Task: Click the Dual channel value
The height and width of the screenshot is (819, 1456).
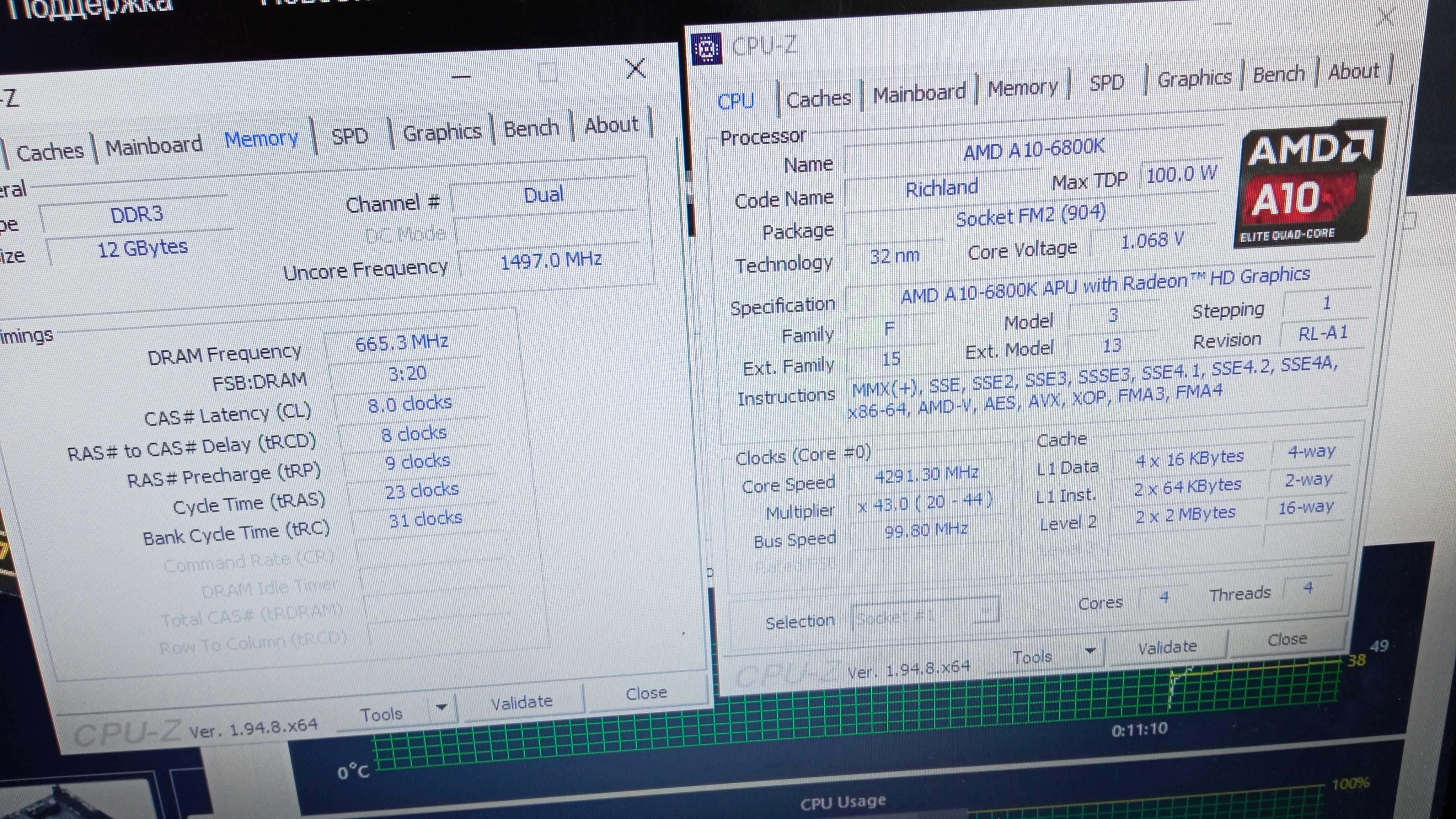Action: [x=543, y=196]
